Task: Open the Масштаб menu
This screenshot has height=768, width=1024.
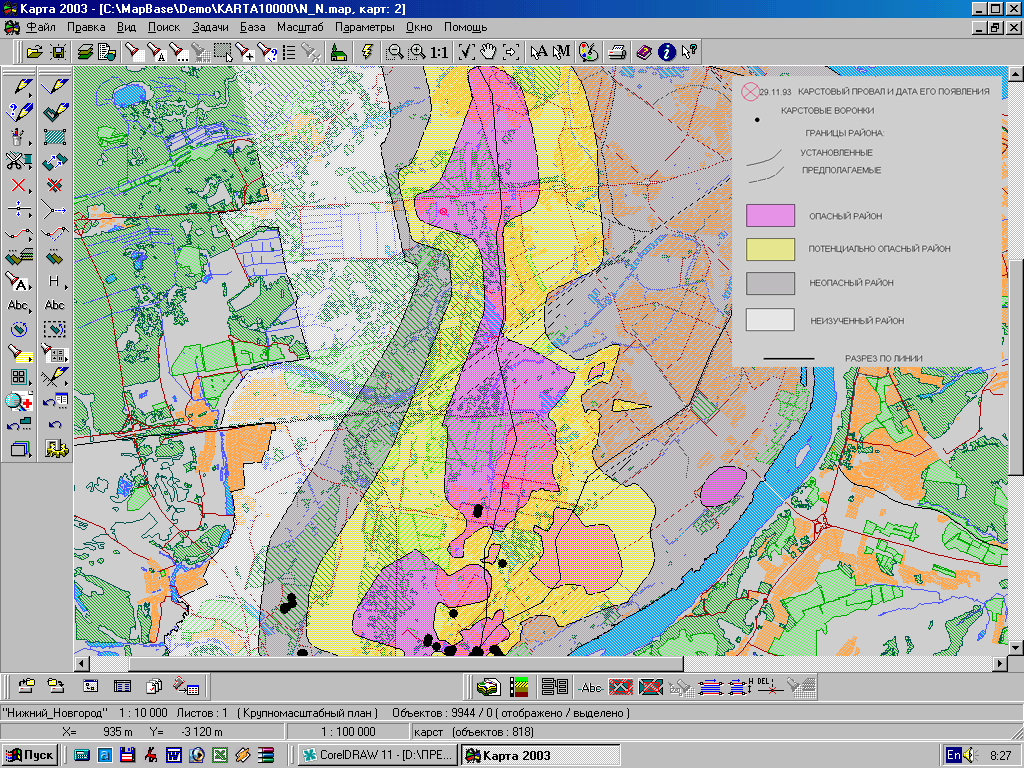Action: [300, 27]
